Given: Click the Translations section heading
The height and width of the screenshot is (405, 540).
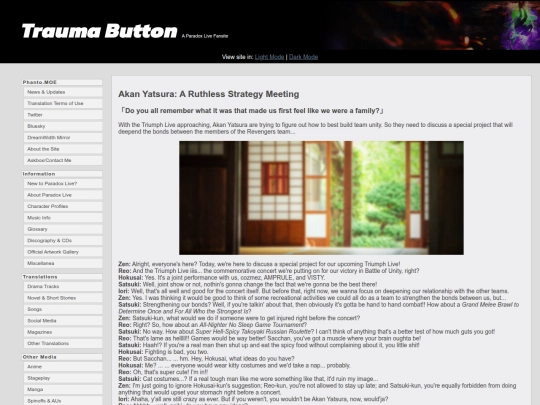Looking at the screenshot, I should click(62, 277).
